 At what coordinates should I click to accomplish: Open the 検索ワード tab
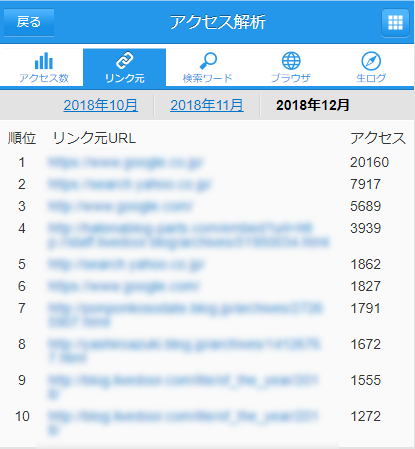207,68
